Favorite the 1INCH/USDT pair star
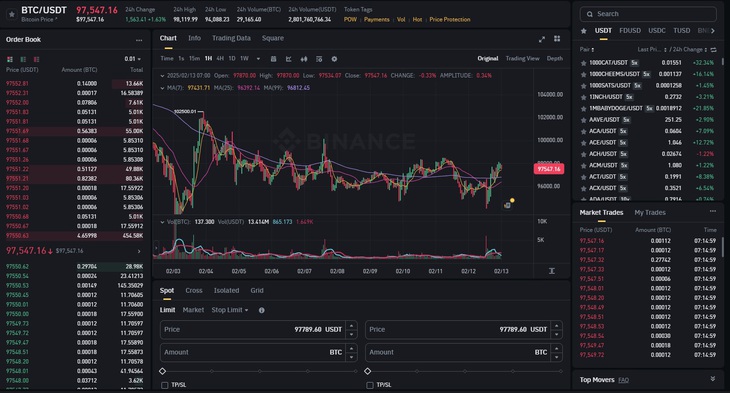730x393 pixels. click(583, 97)
